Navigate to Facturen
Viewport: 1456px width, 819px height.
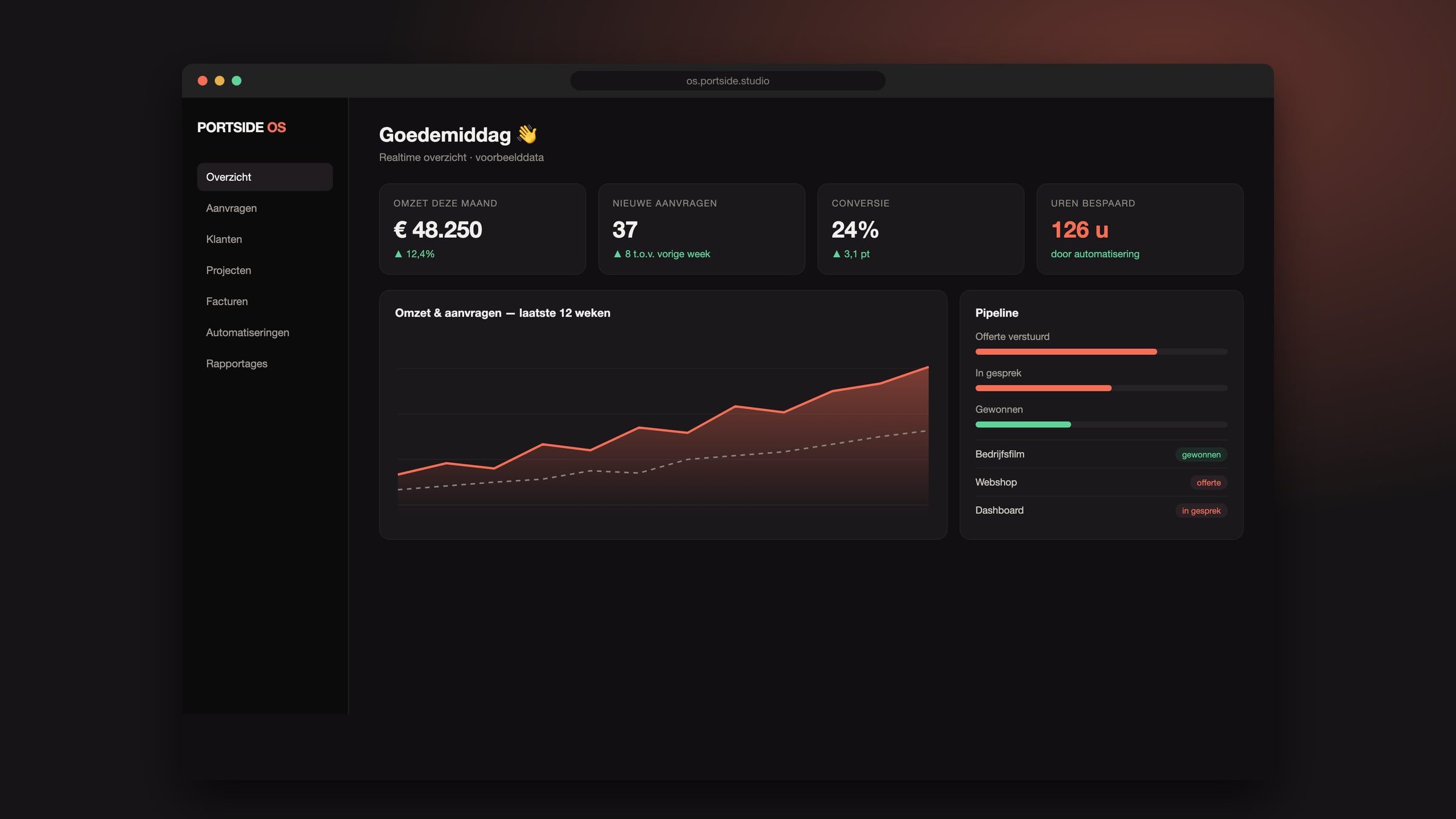(x=265, y=301)
